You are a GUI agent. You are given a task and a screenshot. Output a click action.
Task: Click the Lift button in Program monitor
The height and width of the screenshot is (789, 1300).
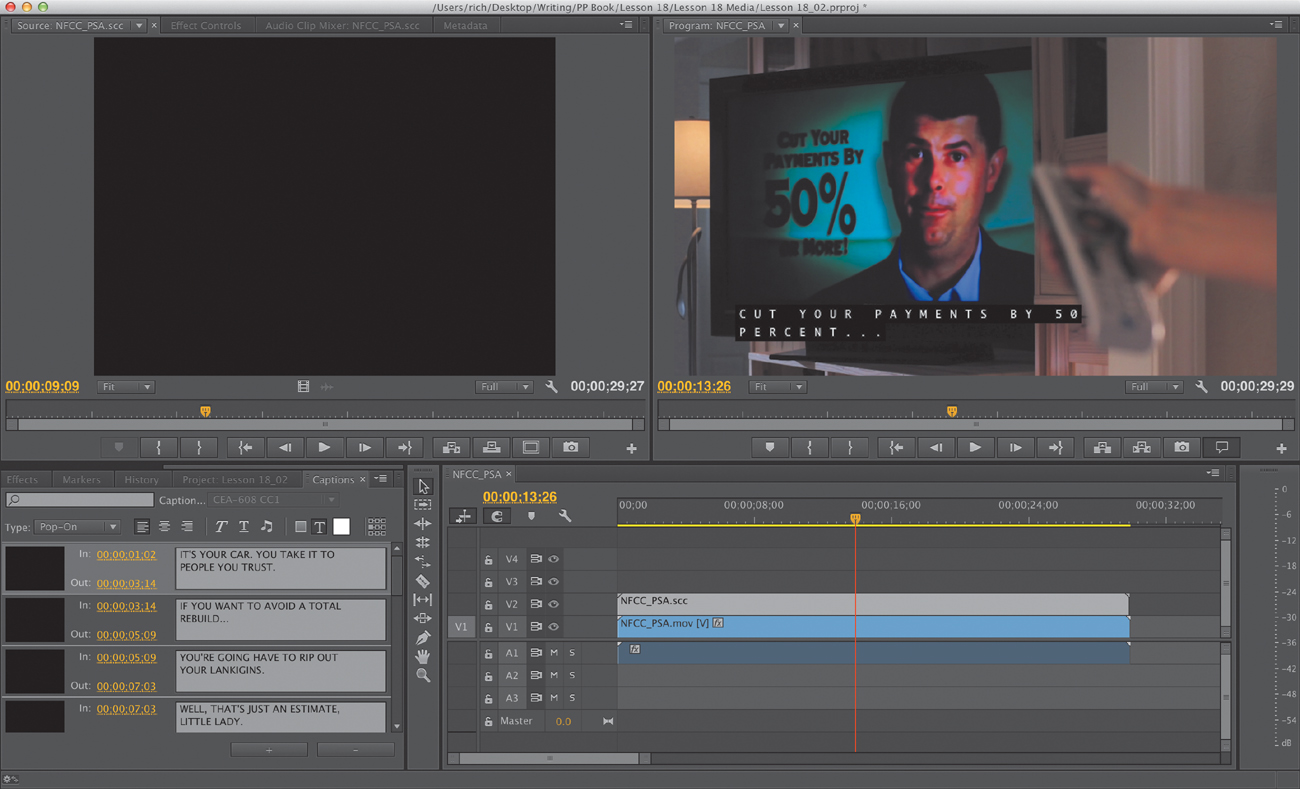tap(1101, 448)
